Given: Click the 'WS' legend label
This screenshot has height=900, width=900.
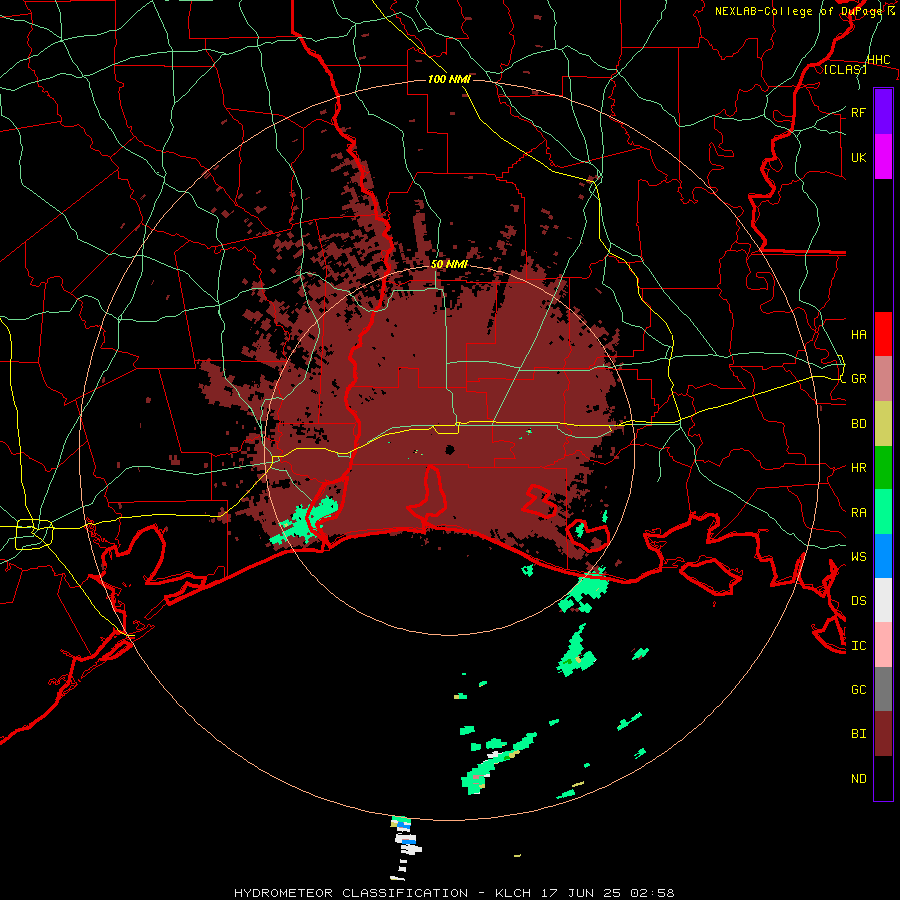Looking at the screenshot, I should click(x=859, y=557).
